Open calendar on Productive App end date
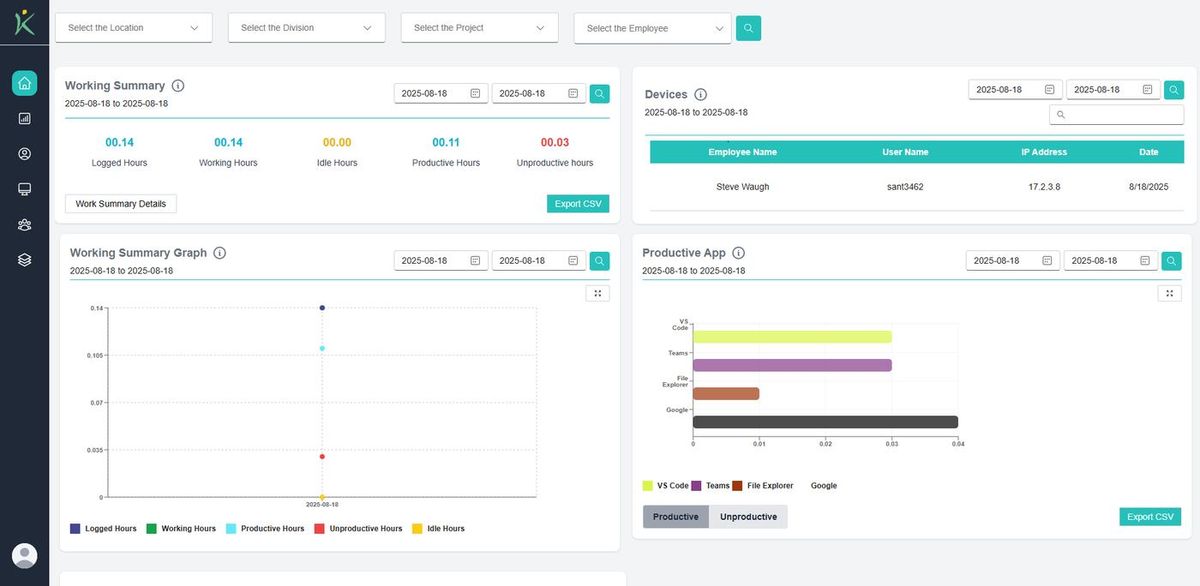Image resolution: width=1200 pixels, height=586 pixels. point(1144,260)
